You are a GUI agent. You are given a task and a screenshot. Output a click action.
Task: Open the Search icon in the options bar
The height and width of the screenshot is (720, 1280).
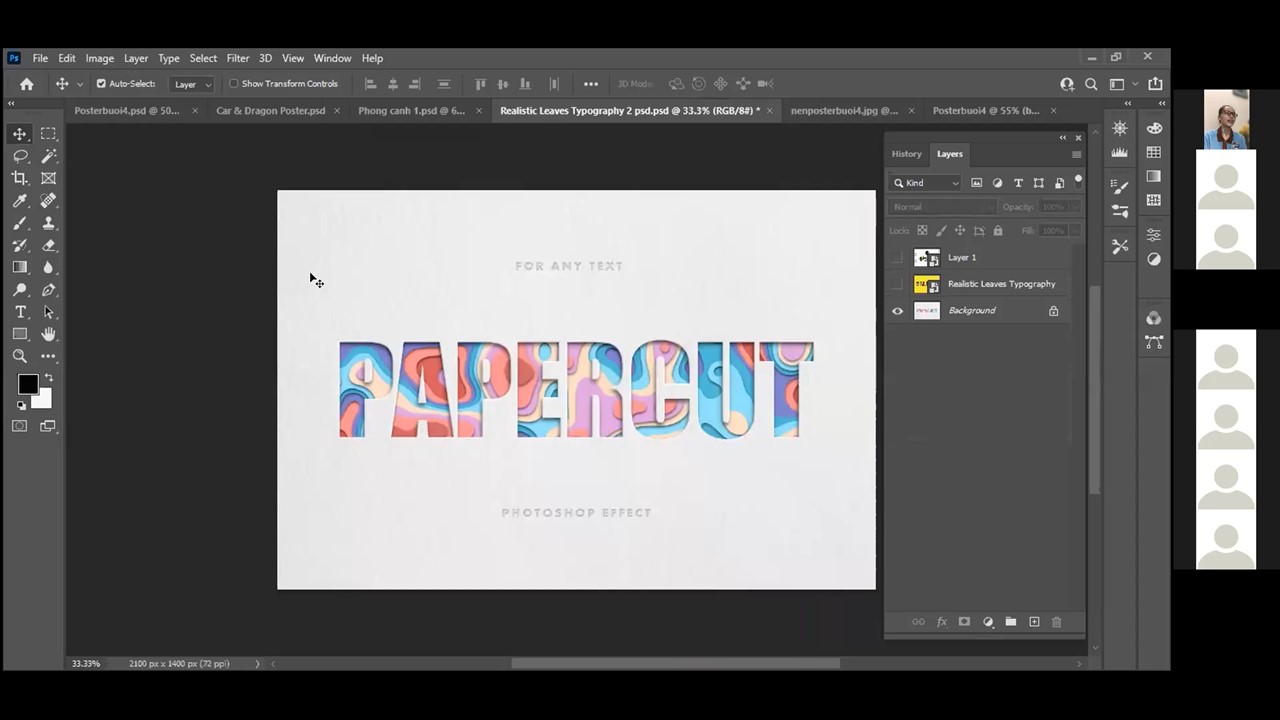coord(1091,84)
